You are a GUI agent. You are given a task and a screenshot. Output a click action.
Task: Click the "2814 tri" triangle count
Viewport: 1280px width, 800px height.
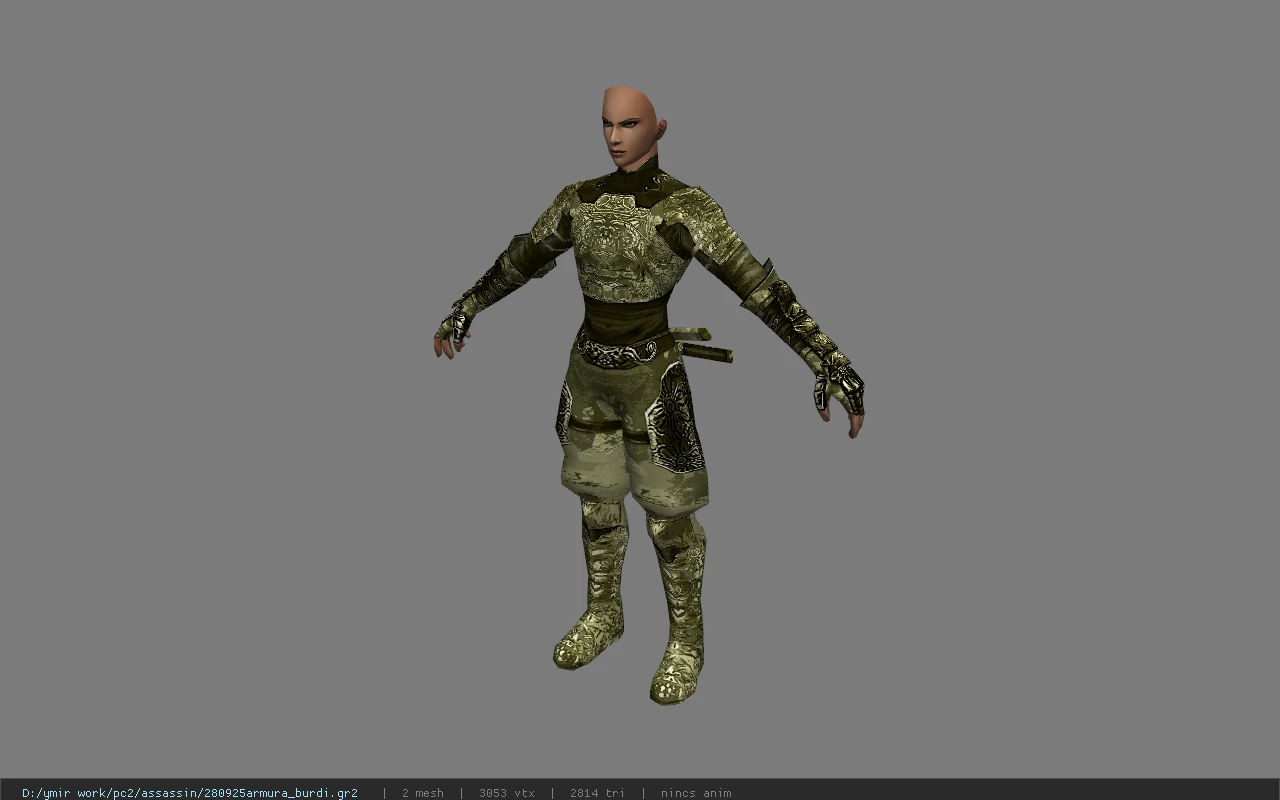coord(597,793)
